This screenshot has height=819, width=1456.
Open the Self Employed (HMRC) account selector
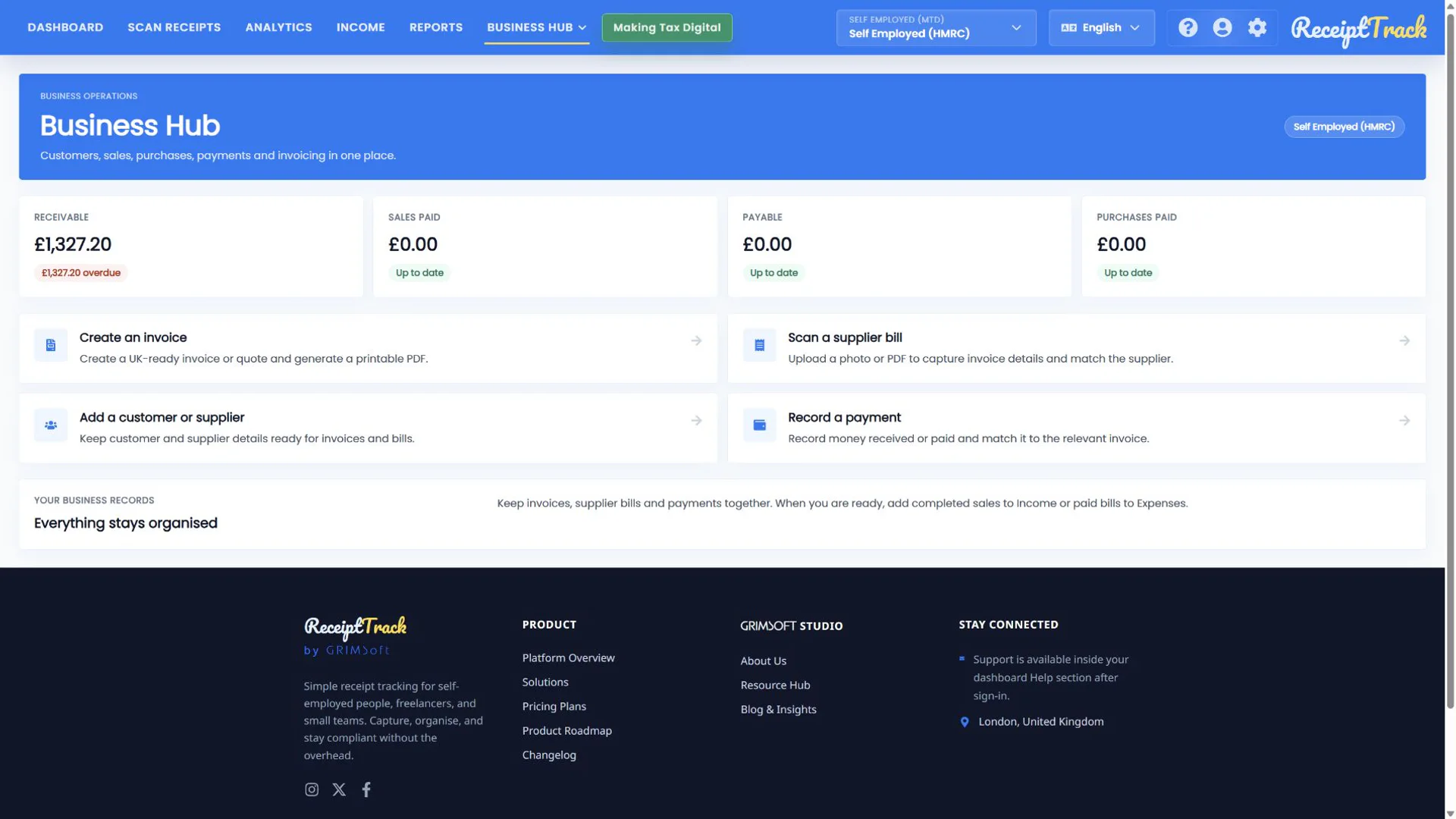click(936, 27)
